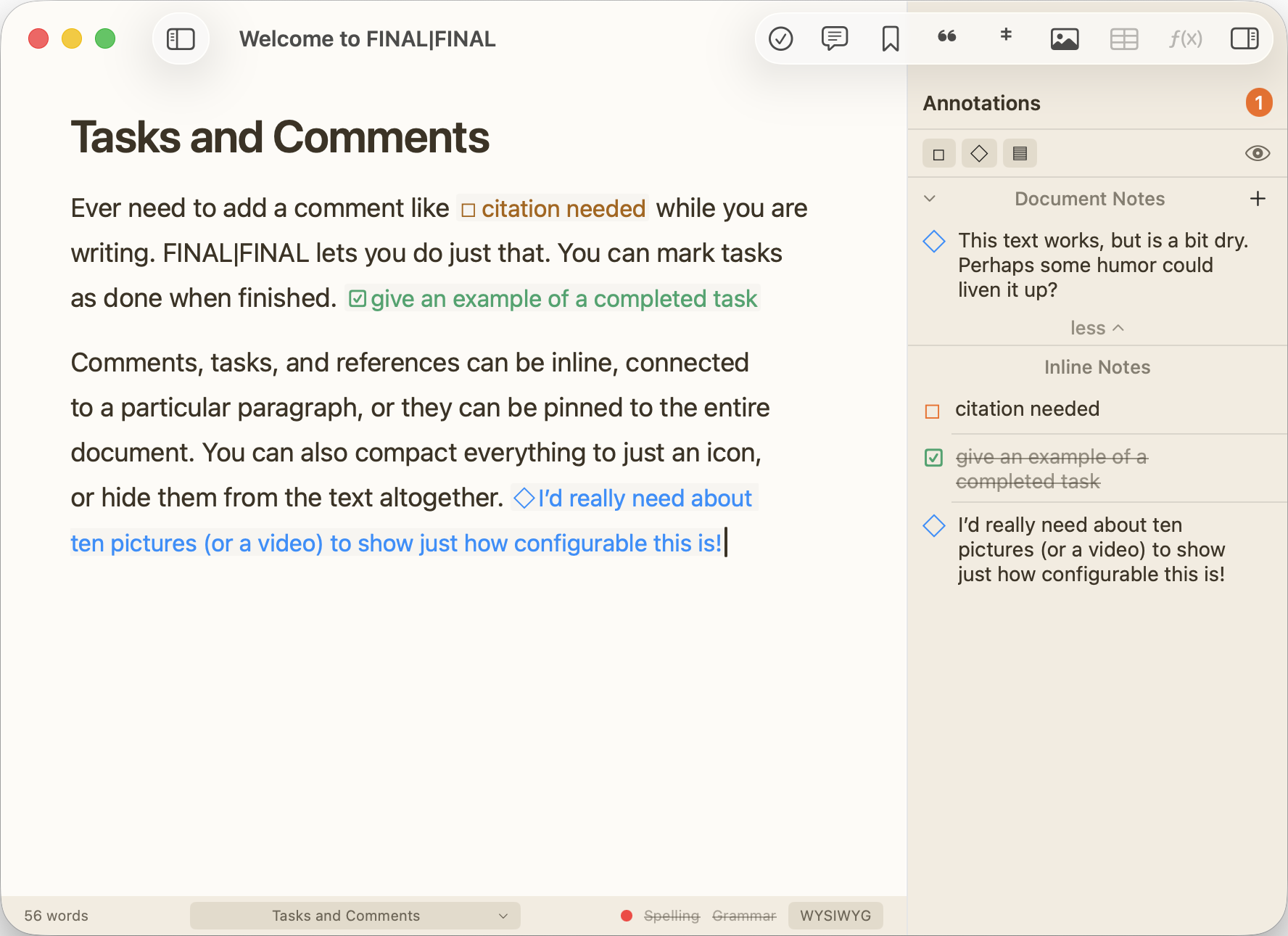Viewport: 1288px width, 936px height.
Task: Open the Tasks and Comments section dropdown
Action: click(355, 916)
